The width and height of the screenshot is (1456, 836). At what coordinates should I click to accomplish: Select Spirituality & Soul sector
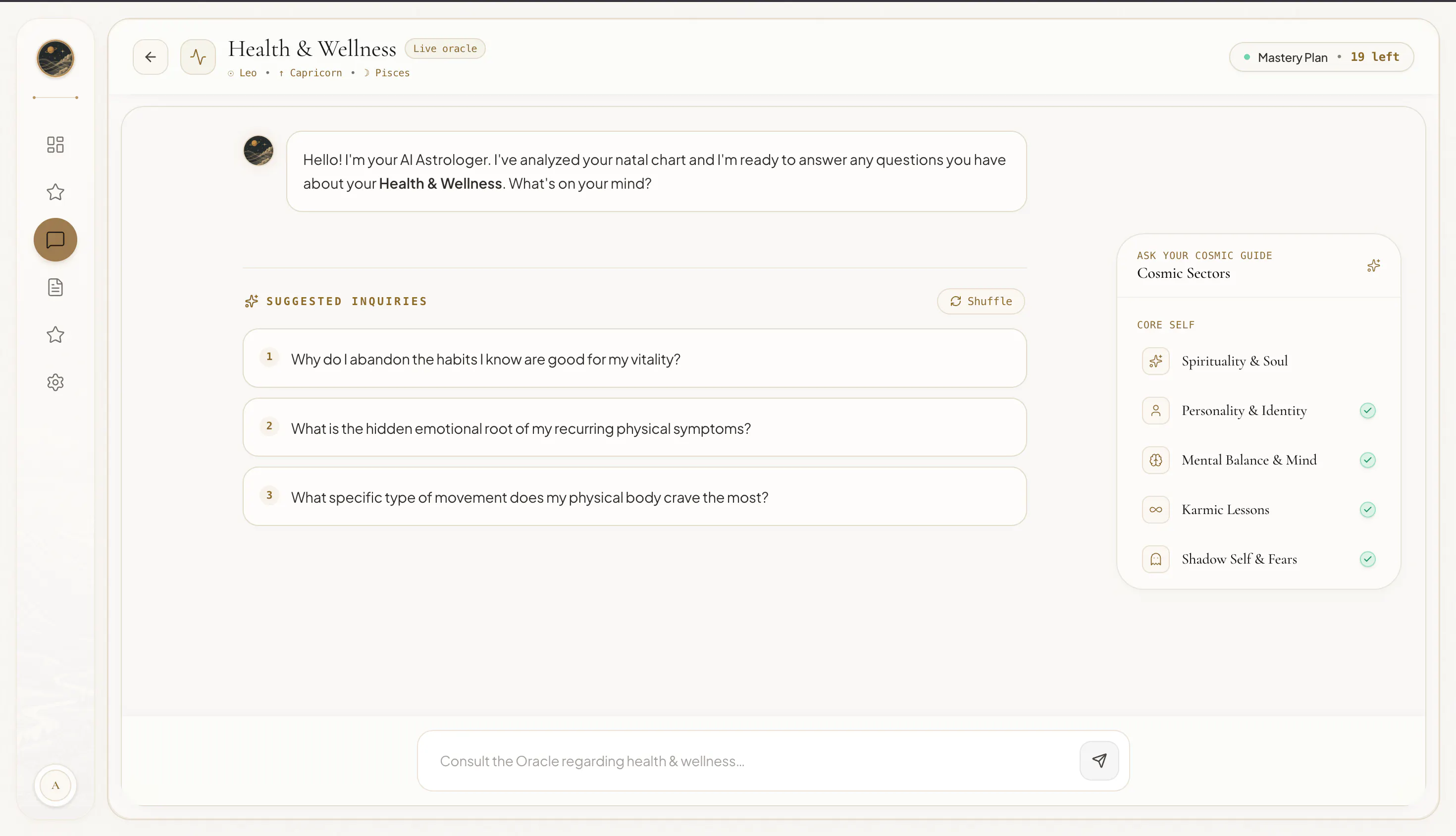tap(1258, 361)
